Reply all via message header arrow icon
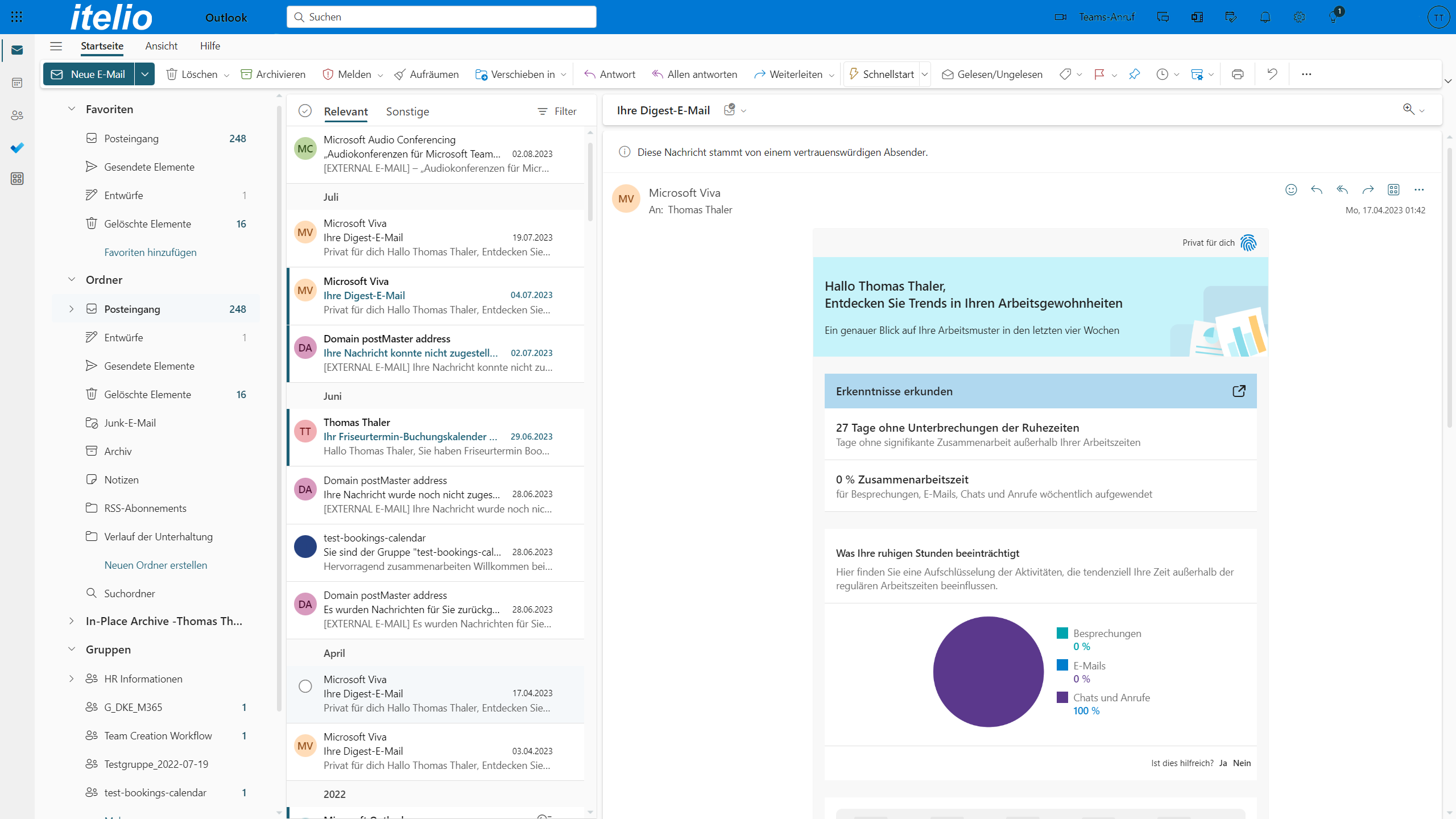Image resolution: width=1456 pixels, height=819 pixels. (1342, 190)
